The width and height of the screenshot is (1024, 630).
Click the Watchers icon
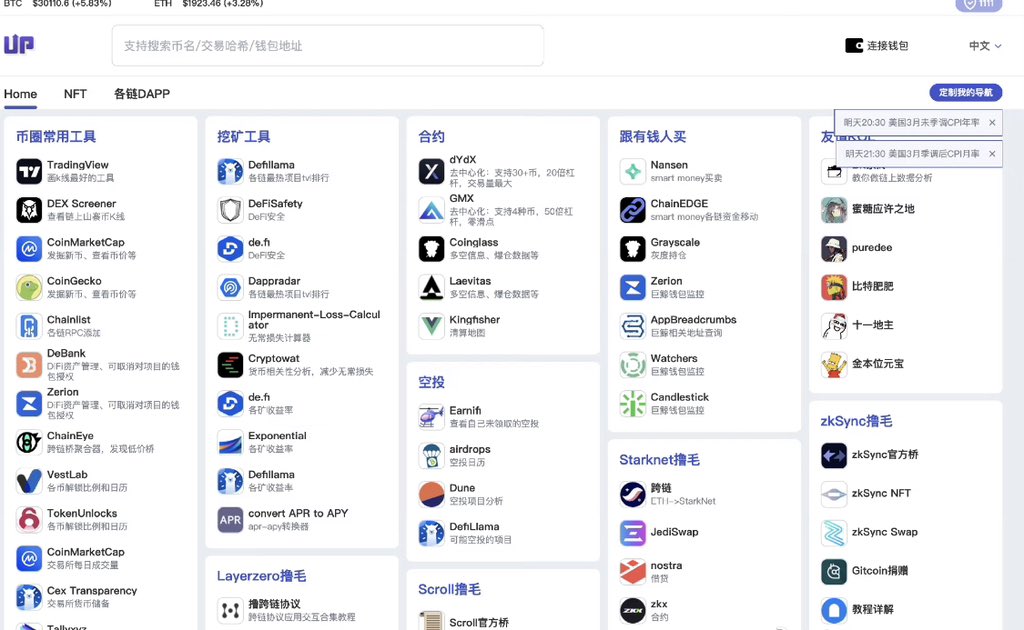pyautogui.click(x=632, y=365)
